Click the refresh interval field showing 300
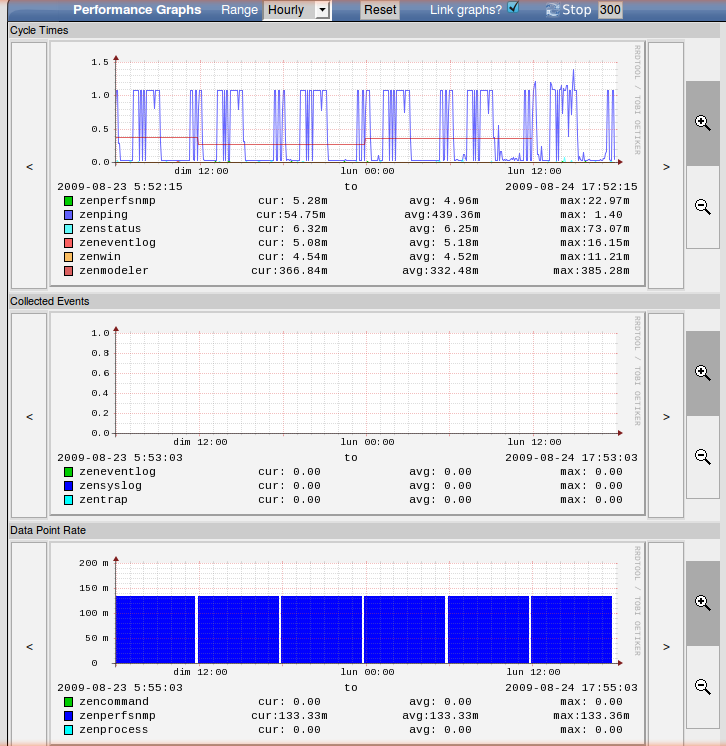Screen dimensions: 726x746 pyautogui.click(x=609, y=10)
